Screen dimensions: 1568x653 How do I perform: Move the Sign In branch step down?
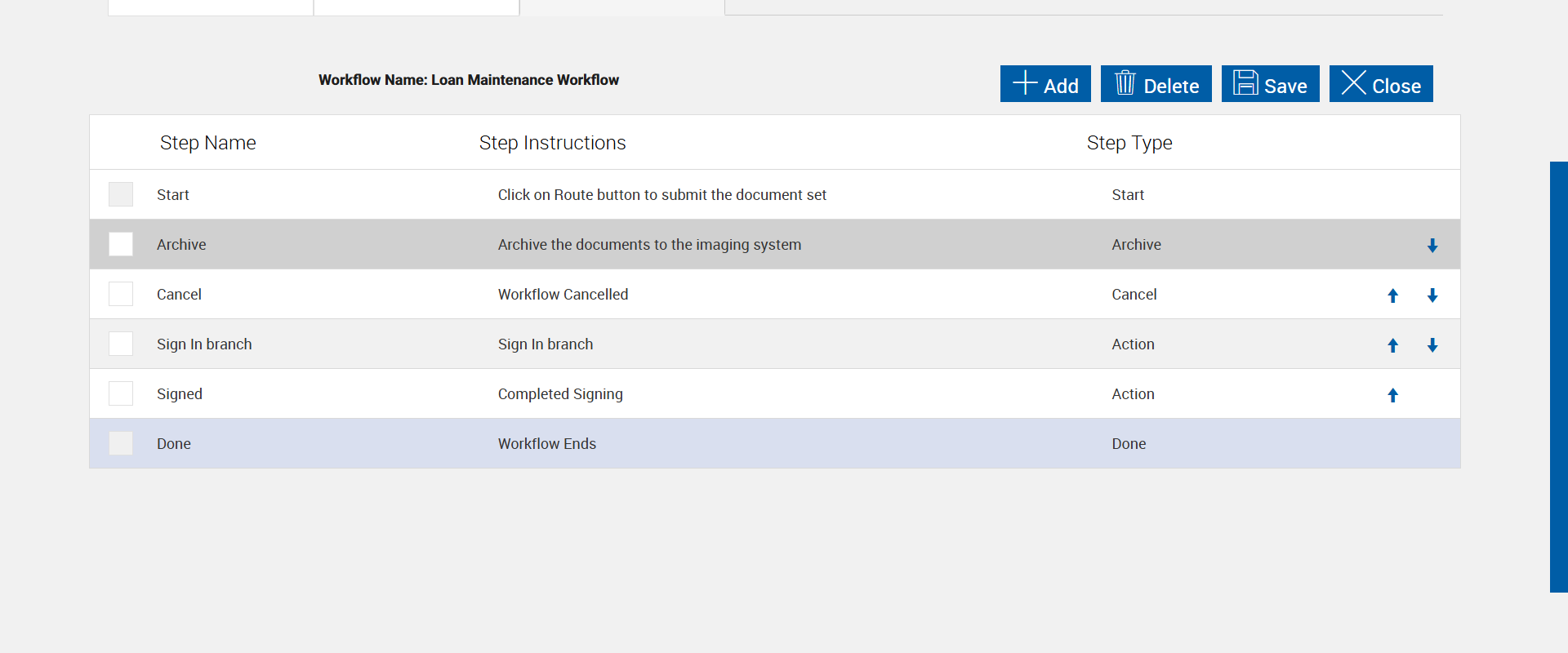[x=1432, y=345]
